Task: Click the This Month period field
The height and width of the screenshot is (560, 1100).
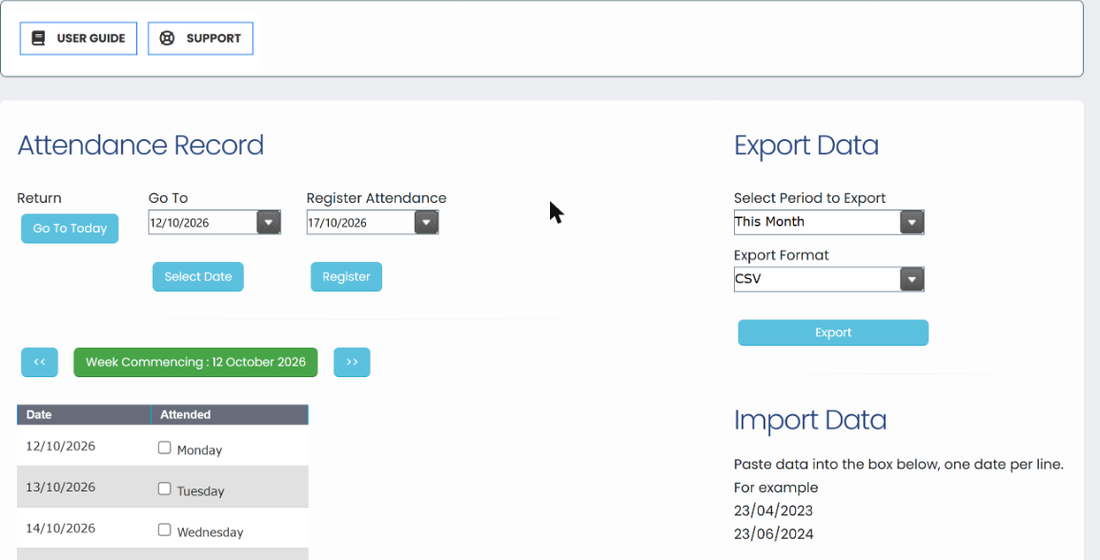Action: click(817, 222)
